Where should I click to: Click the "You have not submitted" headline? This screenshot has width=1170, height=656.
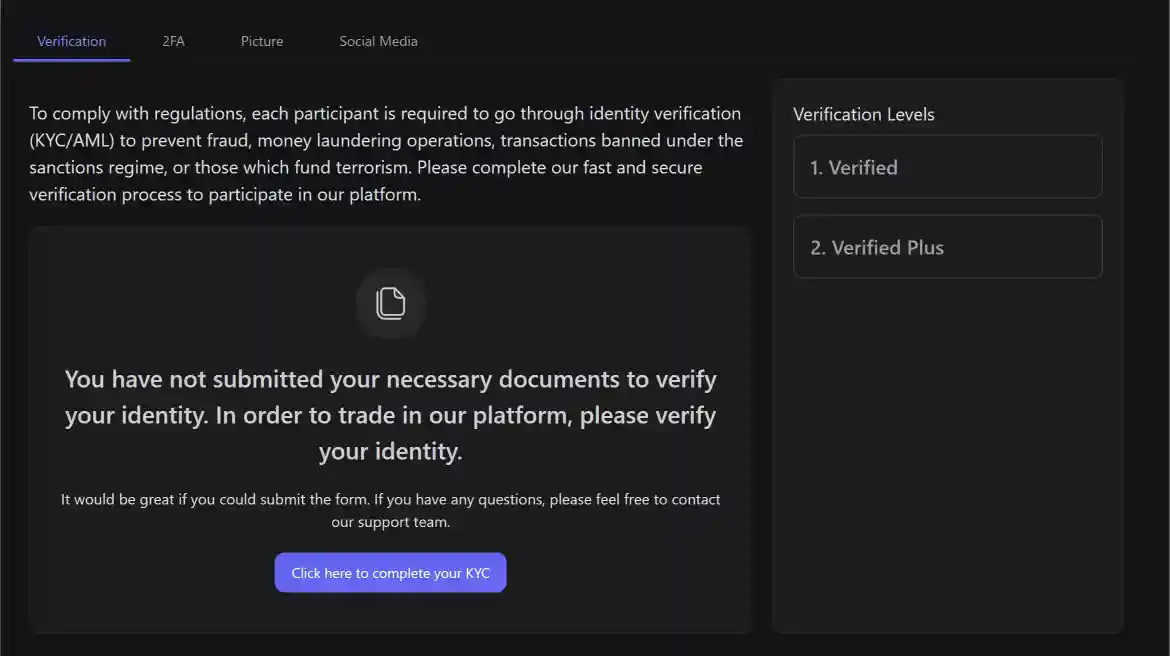coord(390,380)
